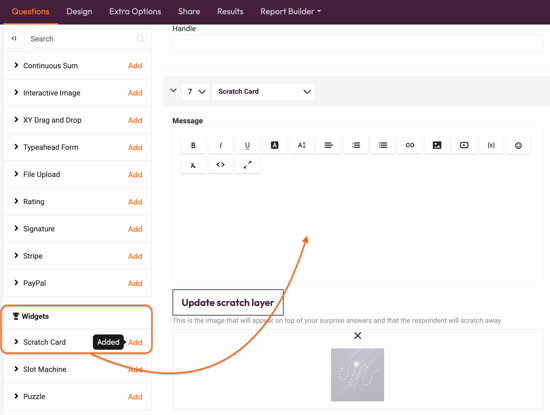Open the font color tool
The image size is (550, 415).
point(274,145)
